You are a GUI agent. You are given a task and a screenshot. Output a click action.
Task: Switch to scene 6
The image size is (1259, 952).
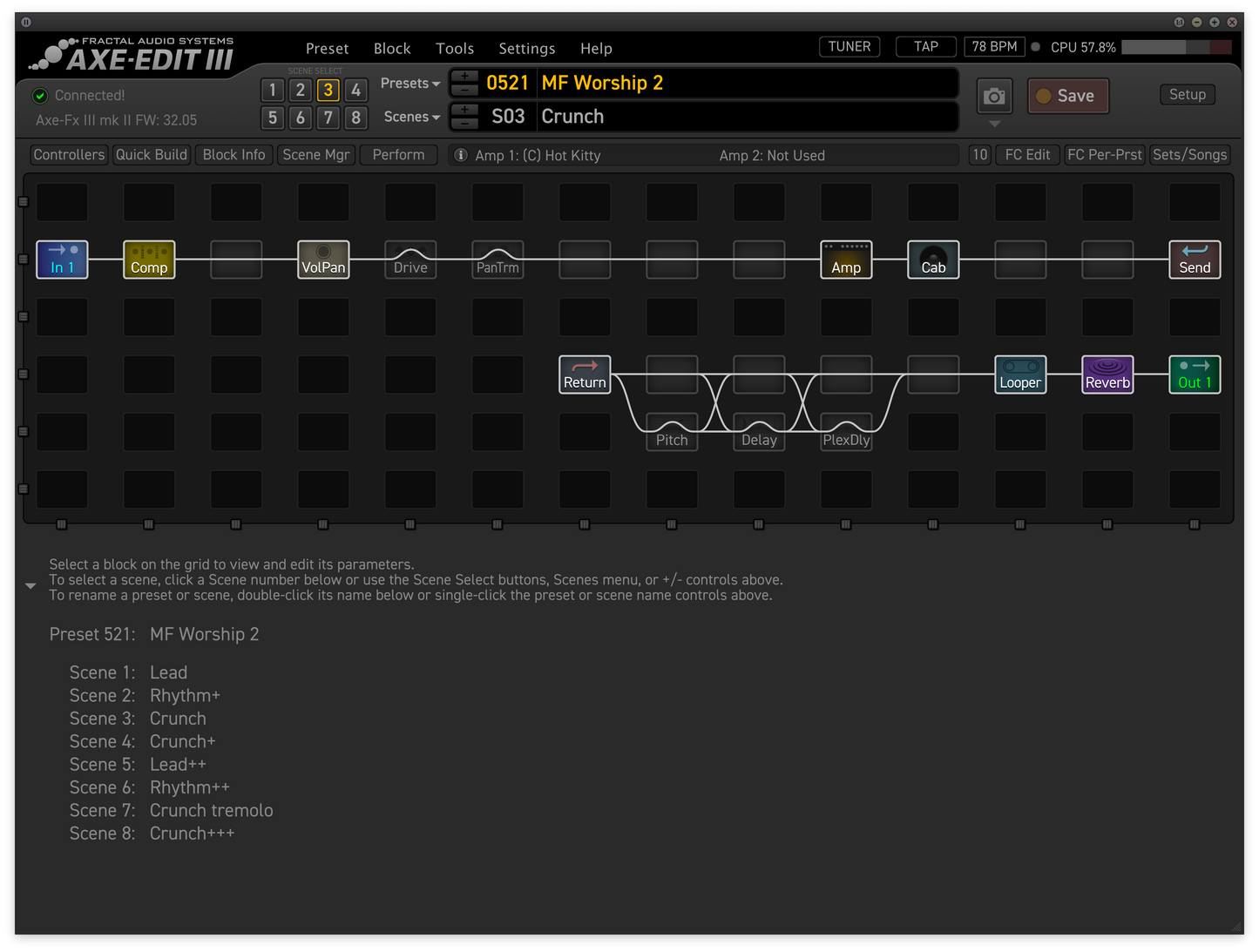301,118
